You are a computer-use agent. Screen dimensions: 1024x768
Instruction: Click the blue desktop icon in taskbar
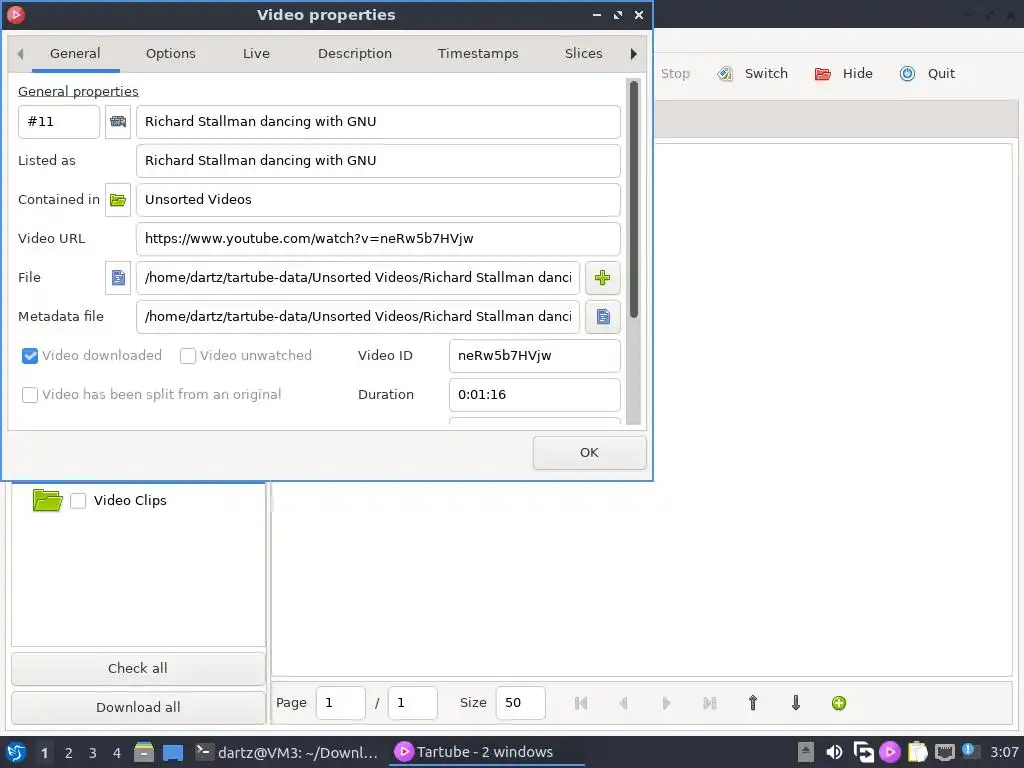click(173, 753)
